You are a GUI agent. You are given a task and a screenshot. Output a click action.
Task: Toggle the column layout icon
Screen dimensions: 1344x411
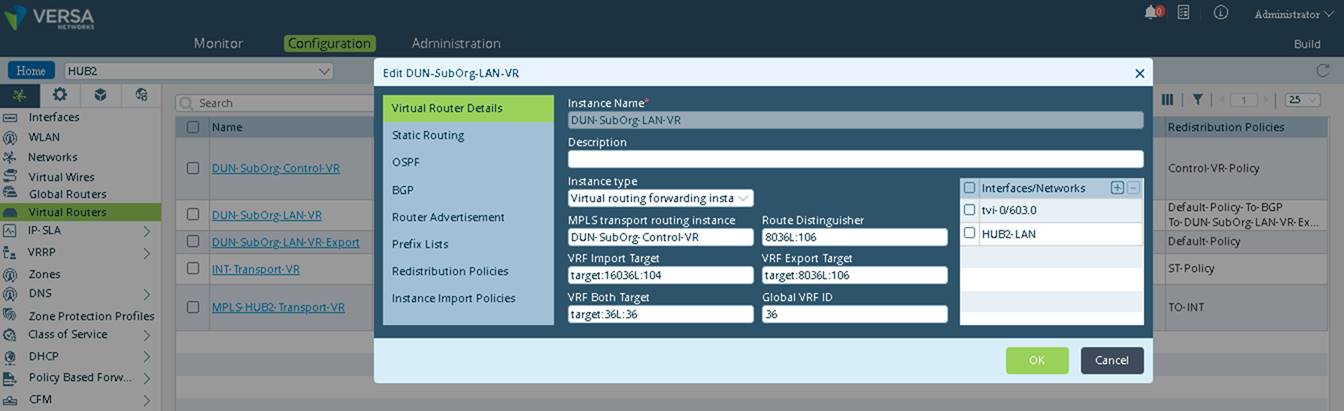coord(1167,100)
